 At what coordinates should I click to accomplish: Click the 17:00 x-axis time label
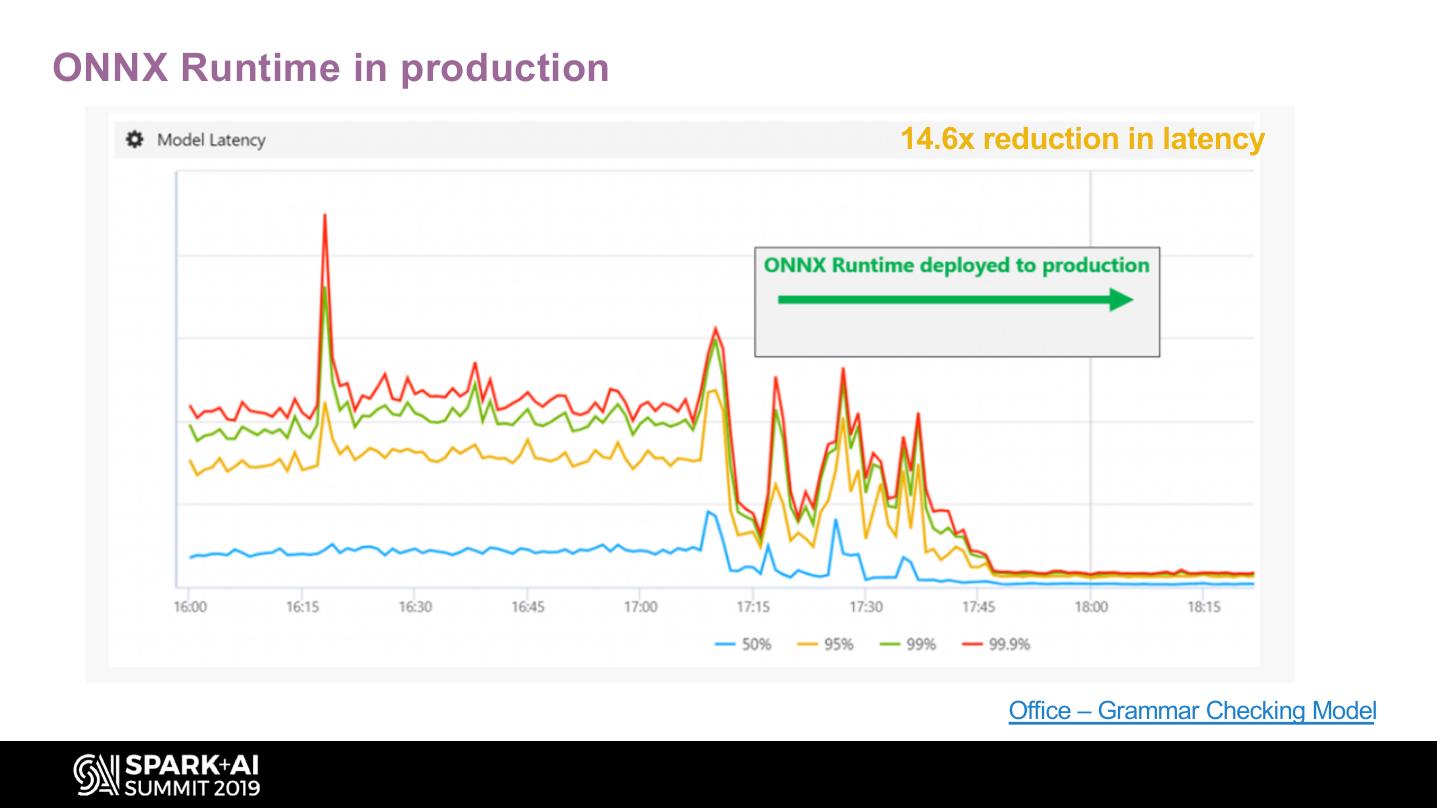[x=640, y=607]
